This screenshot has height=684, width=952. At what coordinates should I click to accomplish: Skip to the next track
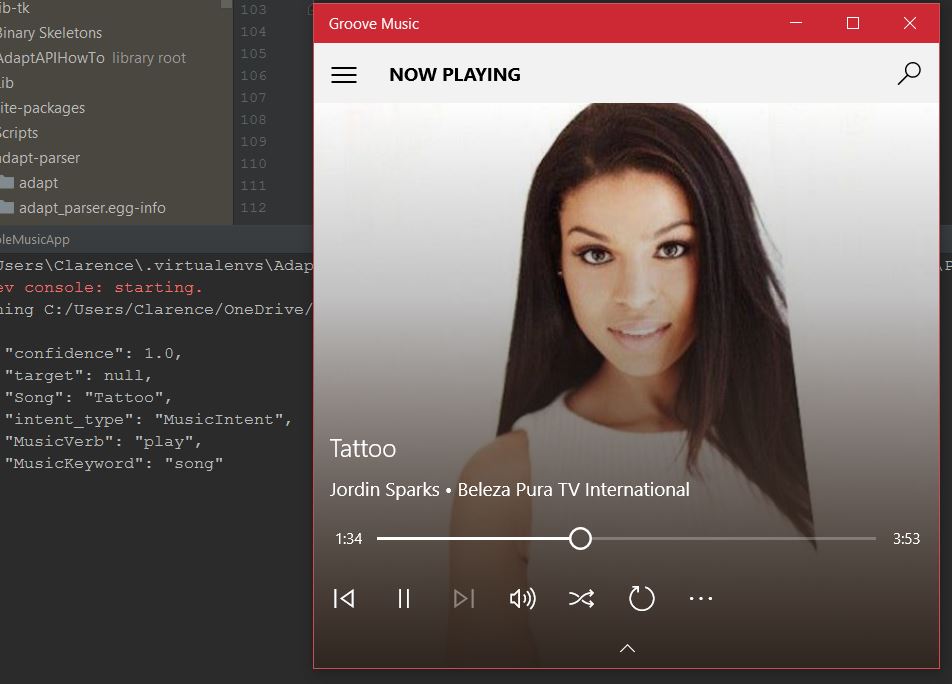coord(463,598)
